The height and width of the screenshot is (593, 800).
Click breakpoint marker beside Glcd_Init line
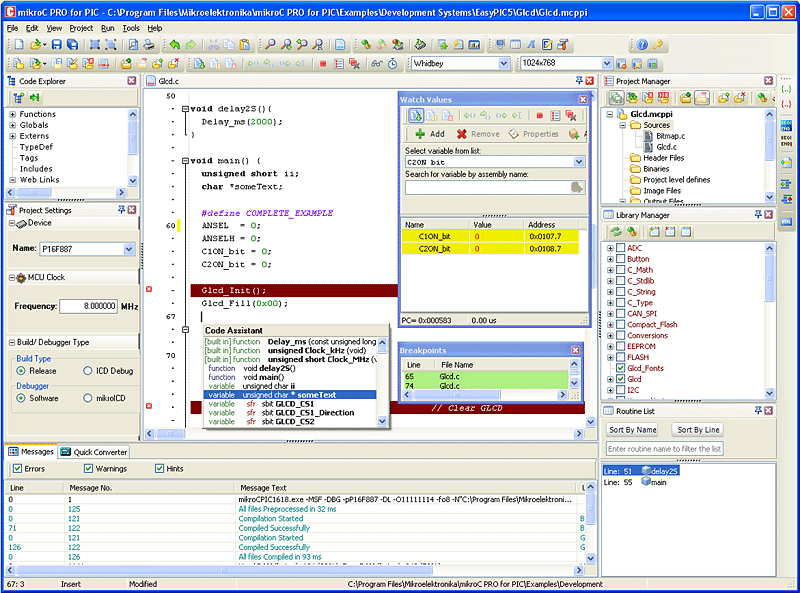149,289
